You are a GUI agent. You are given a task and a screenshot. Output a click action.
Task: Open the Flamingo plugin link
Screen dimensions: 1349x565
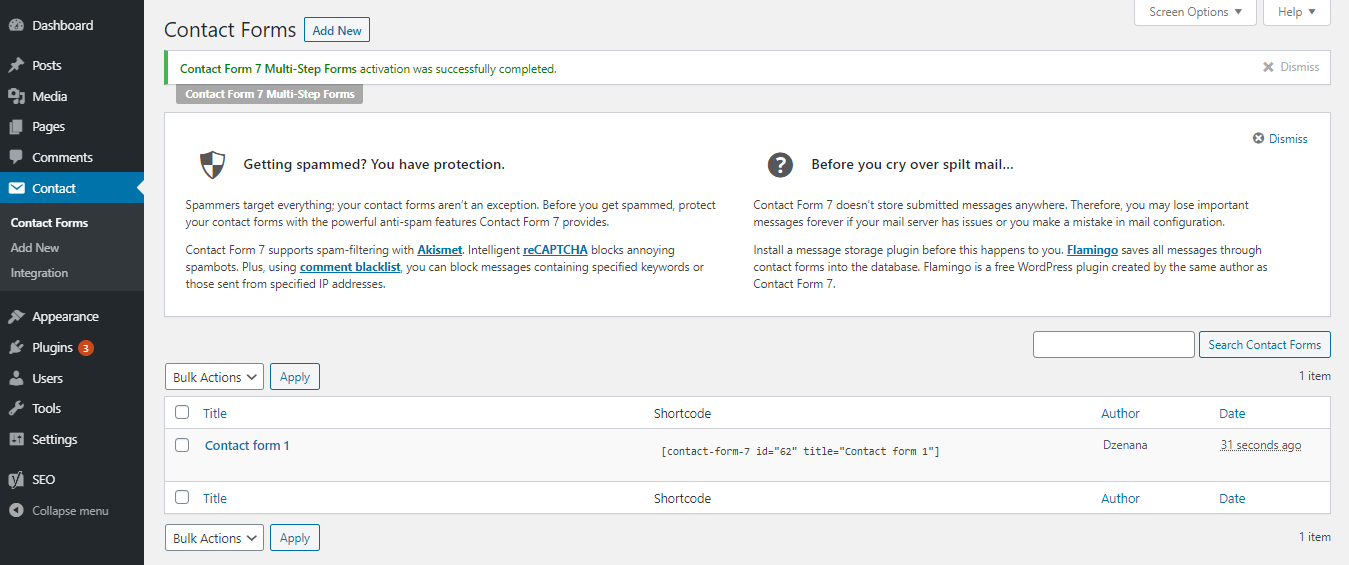tap(1094, 250)
